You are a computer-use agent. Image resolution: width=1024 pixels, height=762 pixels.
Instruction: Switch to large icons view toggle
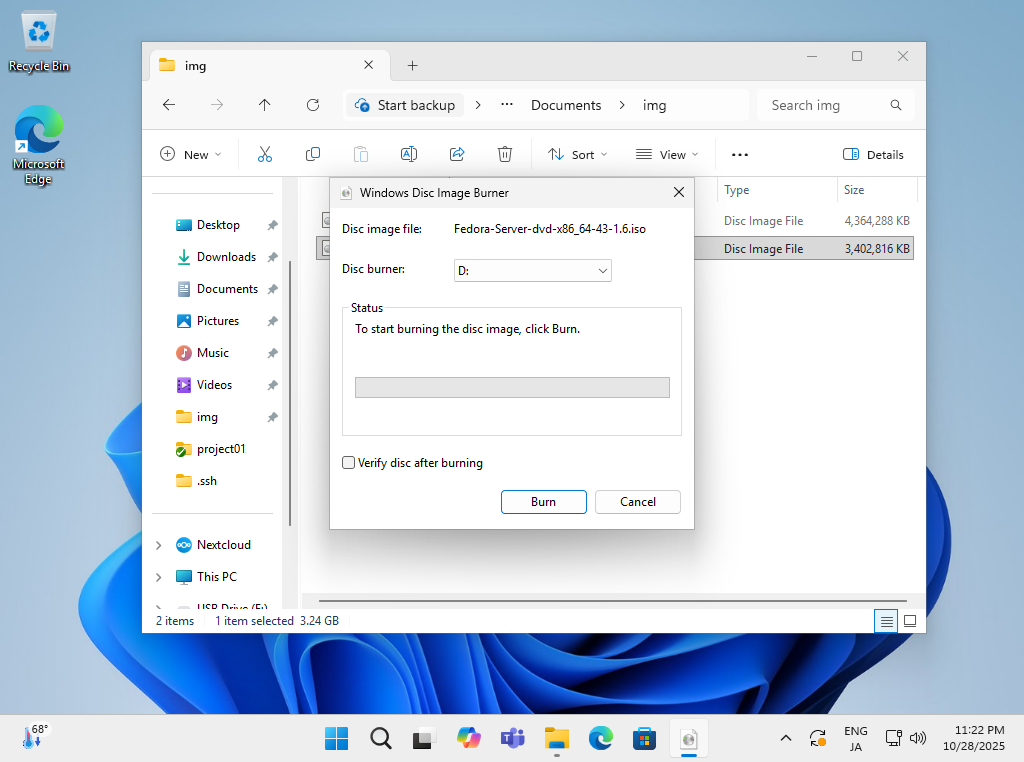point(910,621)
